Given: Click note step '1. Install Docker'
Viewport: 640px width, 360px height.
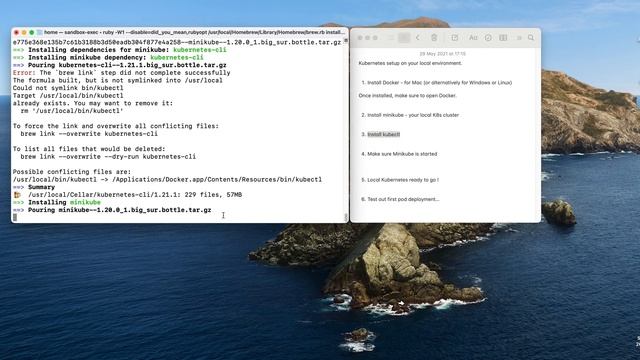Looking at the screenshot, I should tap(437, 82).
